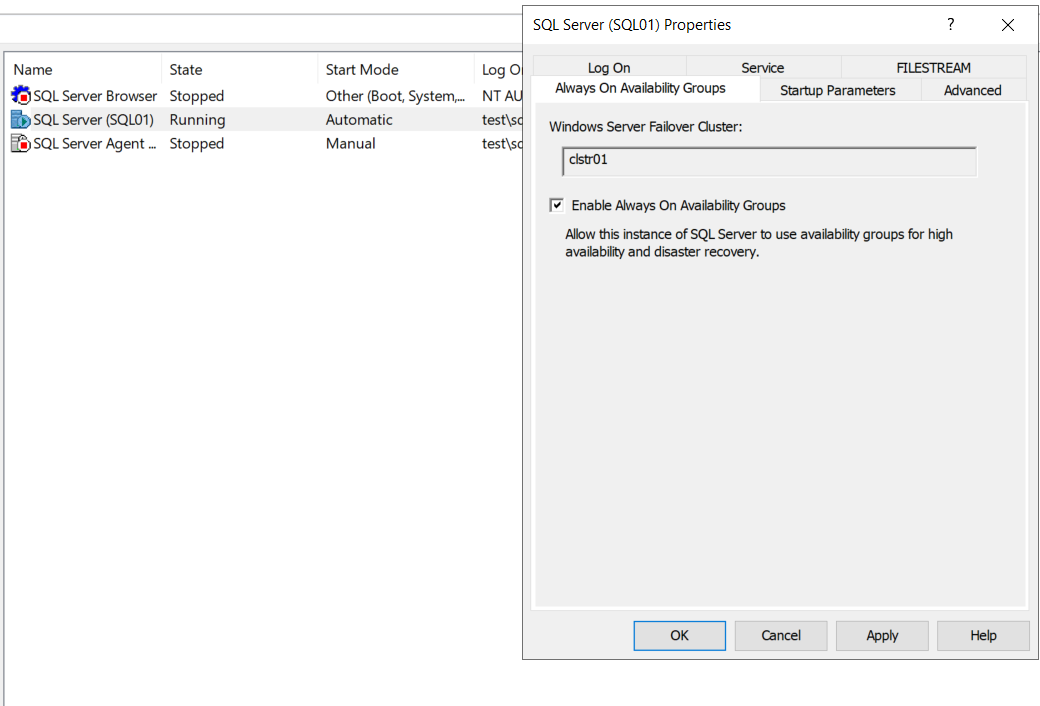Click the Automatic start mode cell
The height and width of the screenshot is (706, 1040).
[359, 119]
